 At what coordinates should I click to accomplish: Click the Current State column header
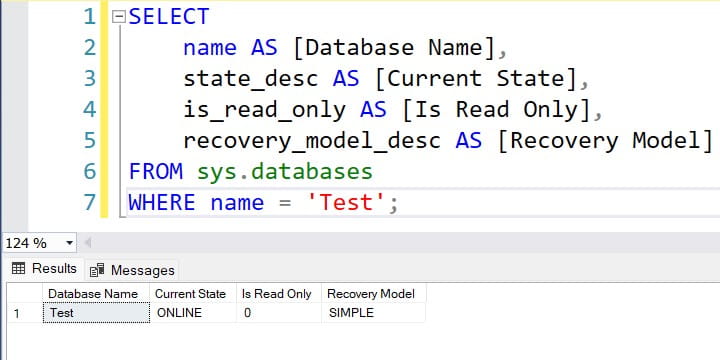(193, 294)
